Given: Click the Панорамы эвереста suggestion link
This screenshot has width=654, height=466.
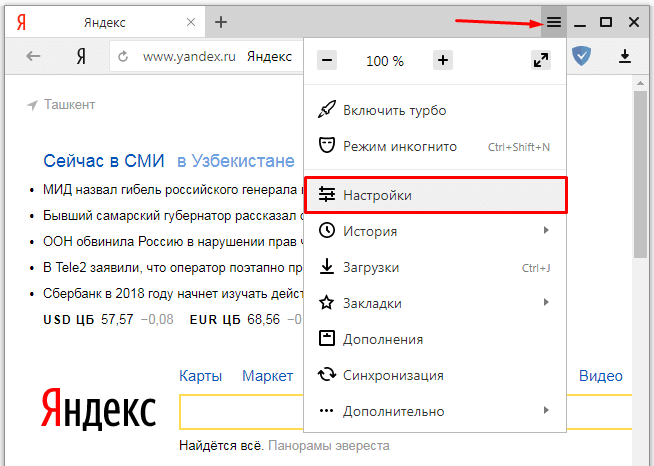Looking at the screenshot, I should (x=329, y=446).
